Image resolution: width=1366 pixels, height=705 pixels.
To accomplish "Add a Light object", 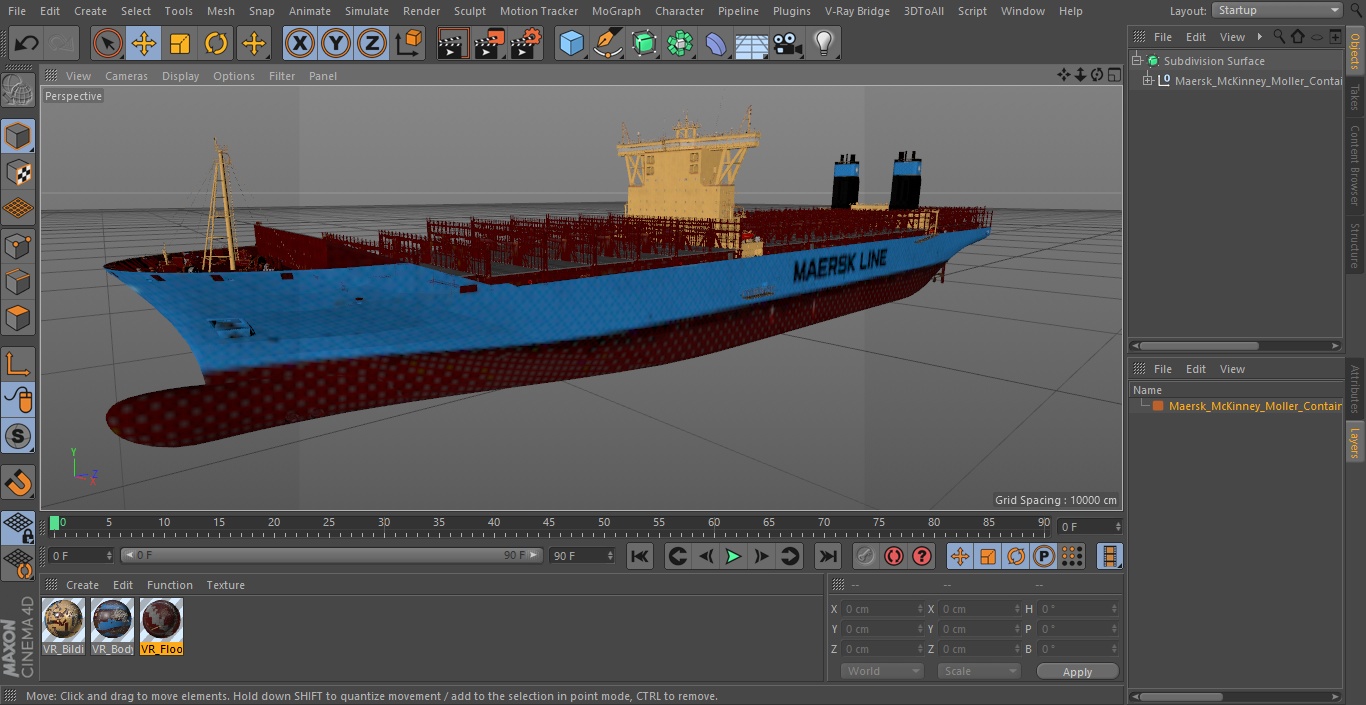I will (824, 43).
